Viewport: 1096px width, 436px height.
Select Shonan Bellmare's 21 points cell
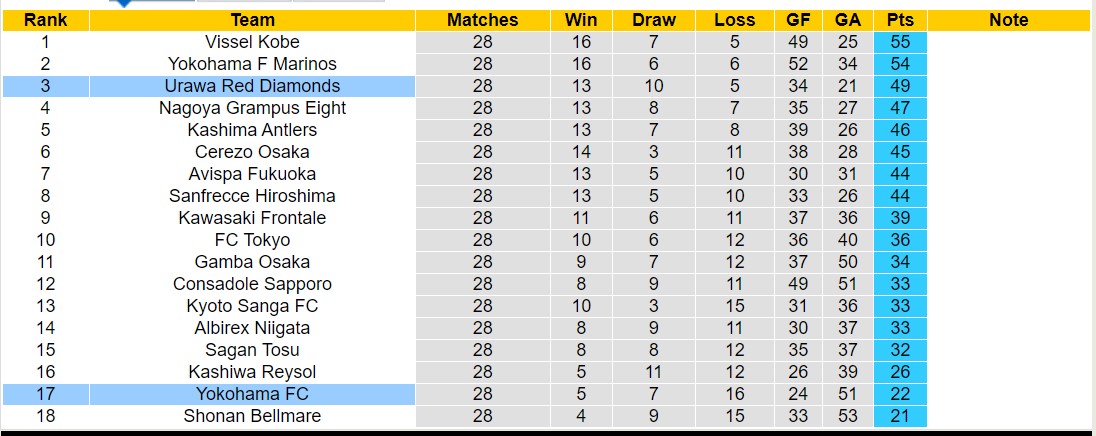(x=900, y=416)
